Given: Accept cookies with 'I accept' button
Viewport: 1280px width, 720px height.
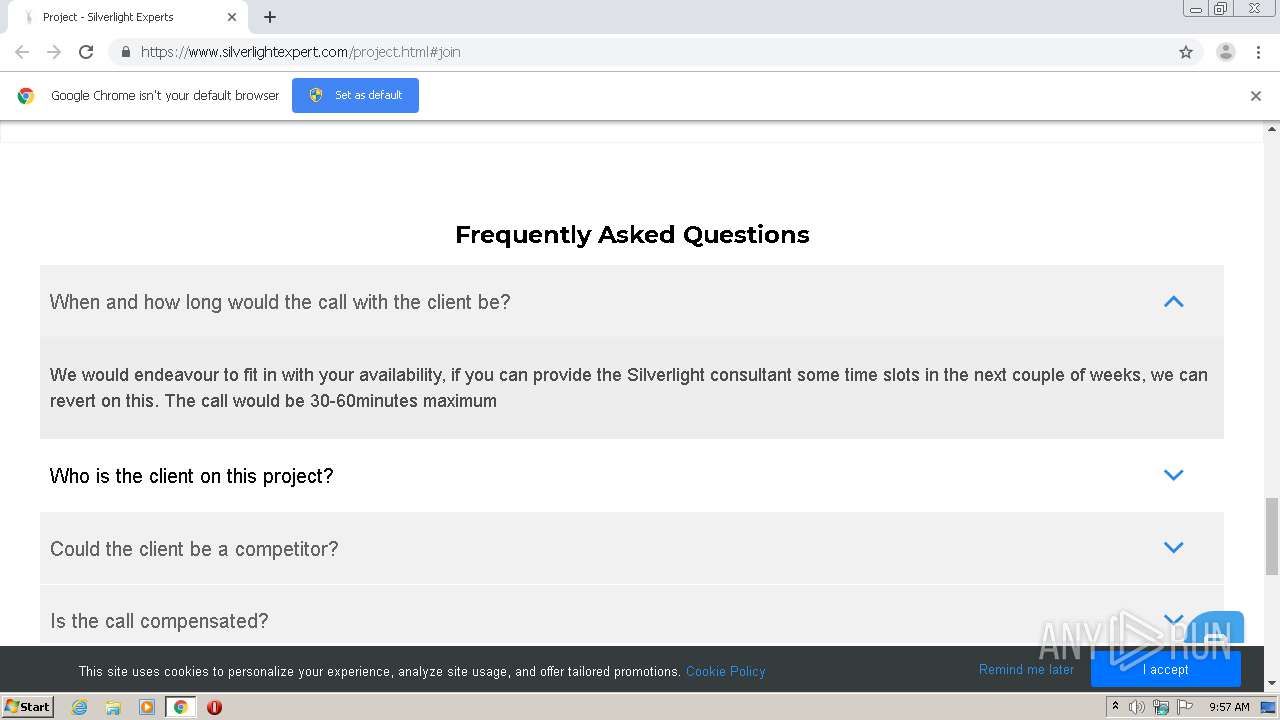Looking at the screenshot, I should tap(1165, 670).
